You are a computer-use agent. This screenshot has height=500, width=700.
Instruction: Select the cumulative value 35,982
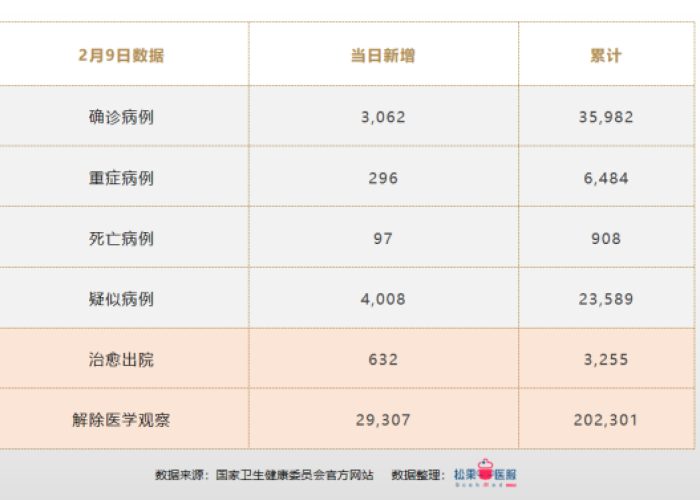(x=606, y=117)
